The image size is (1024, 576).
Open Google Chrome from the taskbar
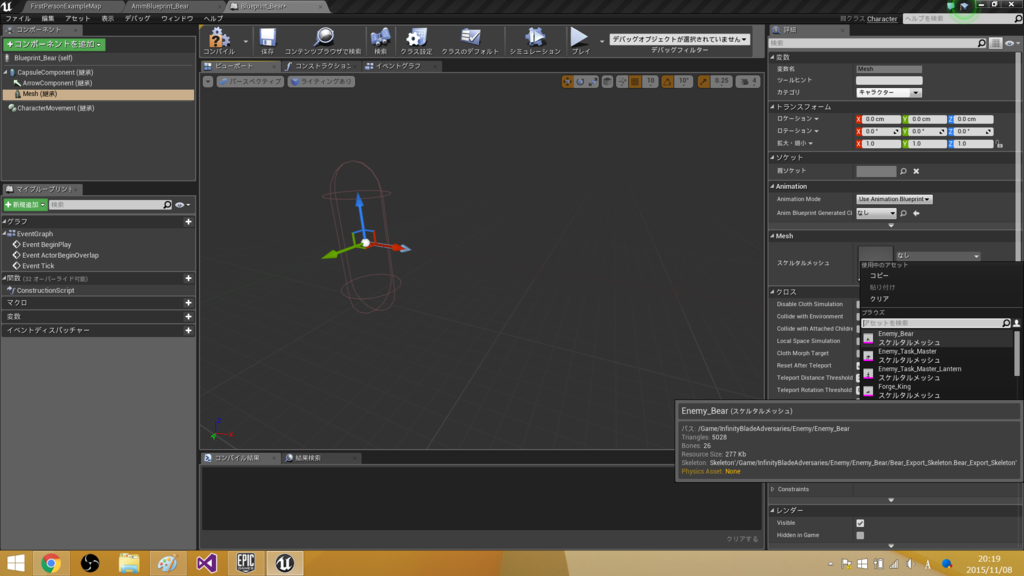point(51,563)
